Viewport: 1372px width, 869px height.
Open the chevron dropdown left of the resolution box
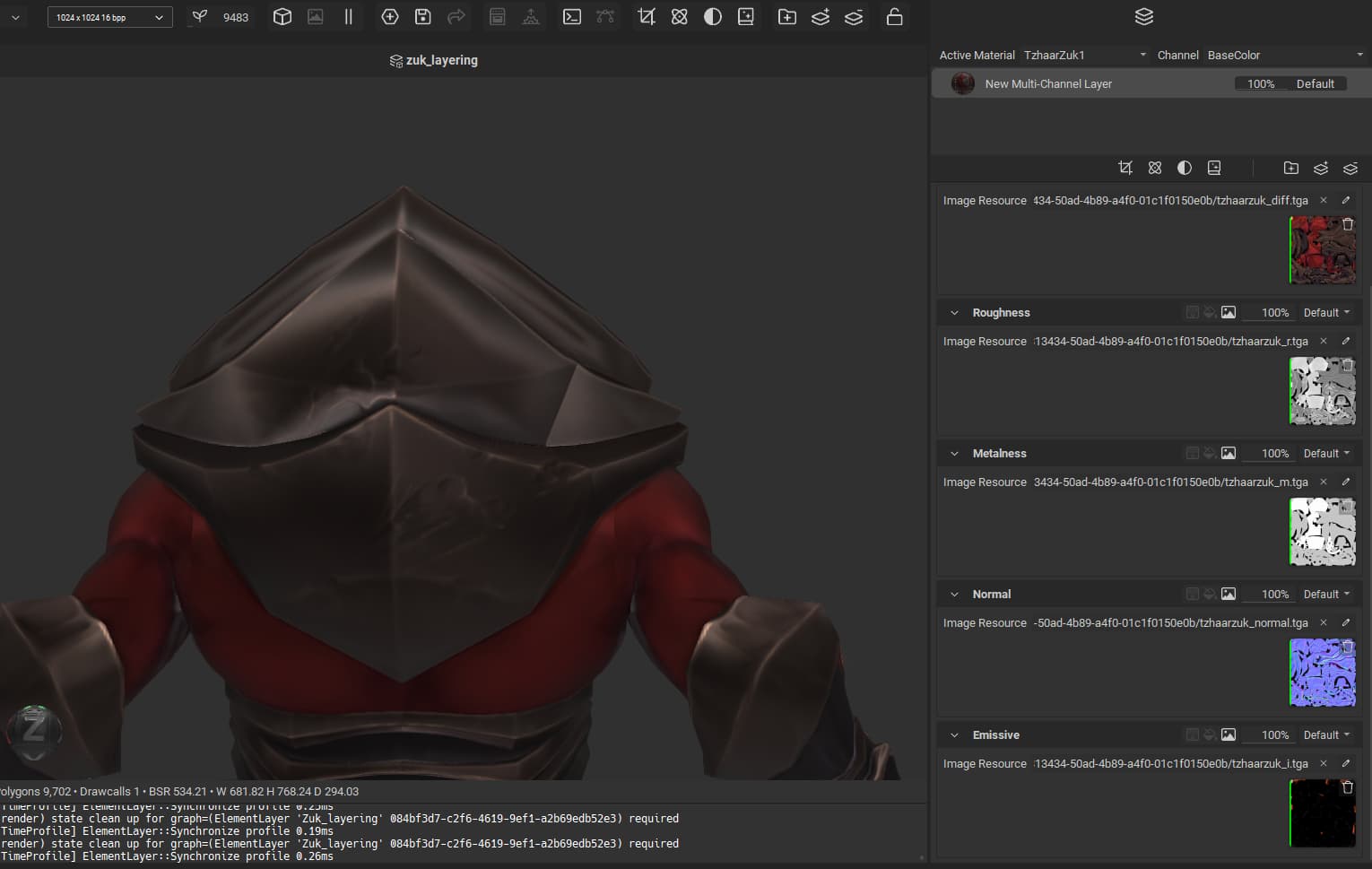15,17
